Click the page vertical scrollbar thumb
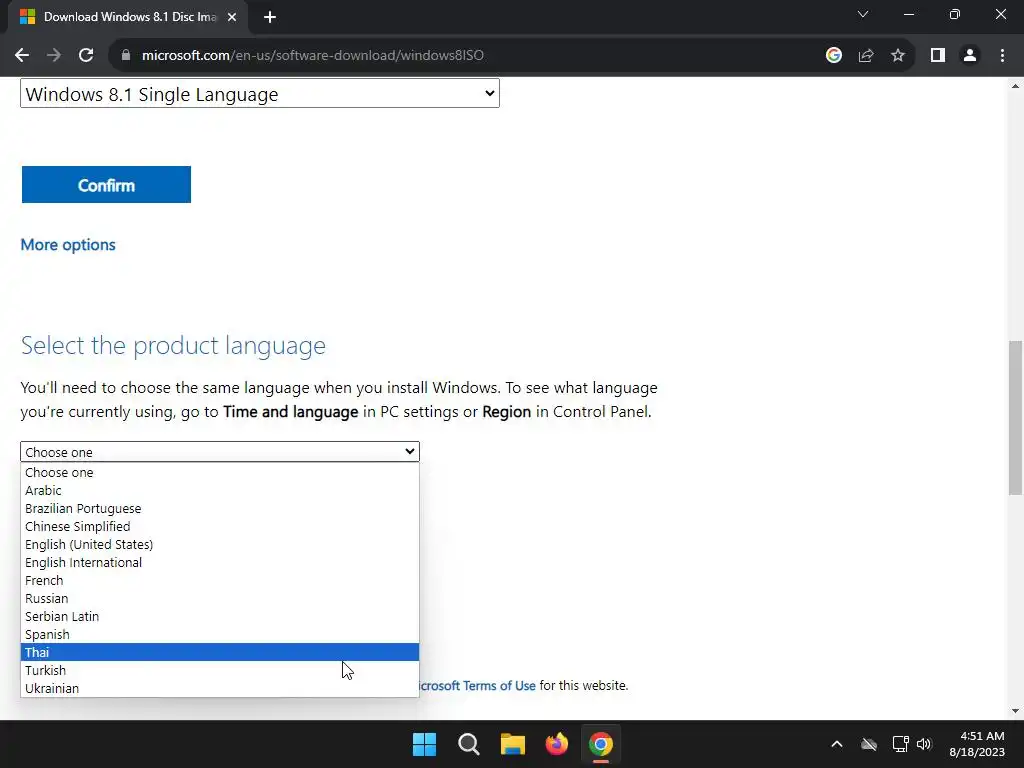1024x768 pixels. pyautogui.click(x=1015, y=418)
